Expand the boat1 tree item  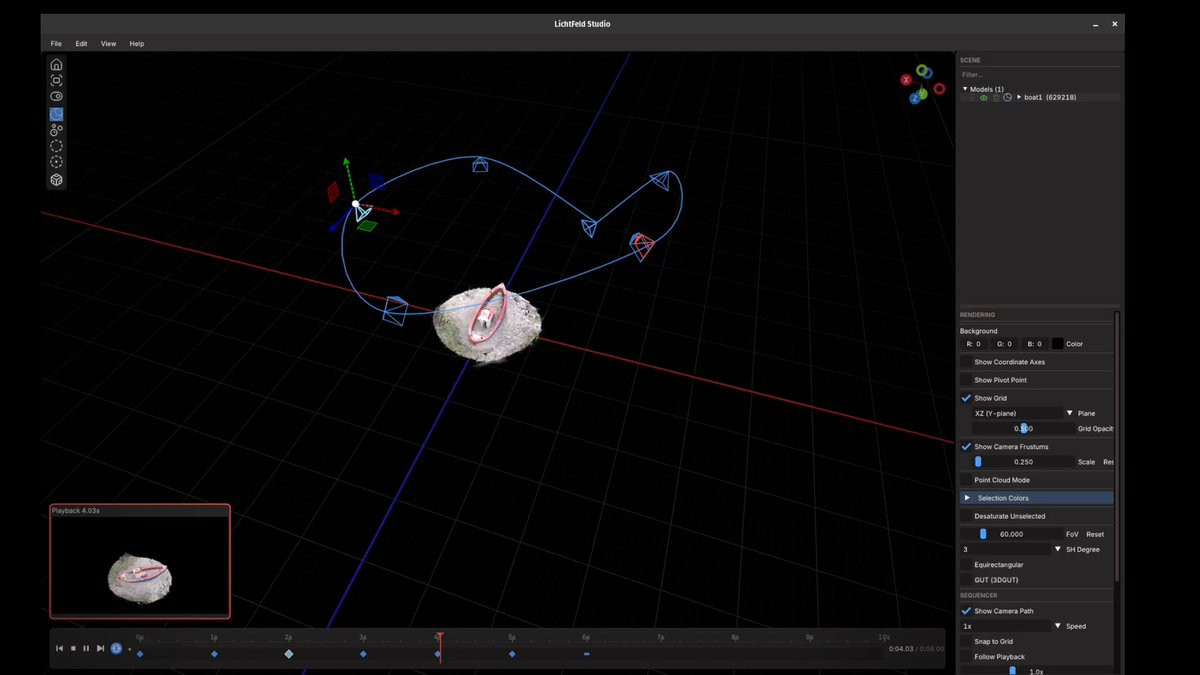pyautogui.click(x=1019, y=97)
